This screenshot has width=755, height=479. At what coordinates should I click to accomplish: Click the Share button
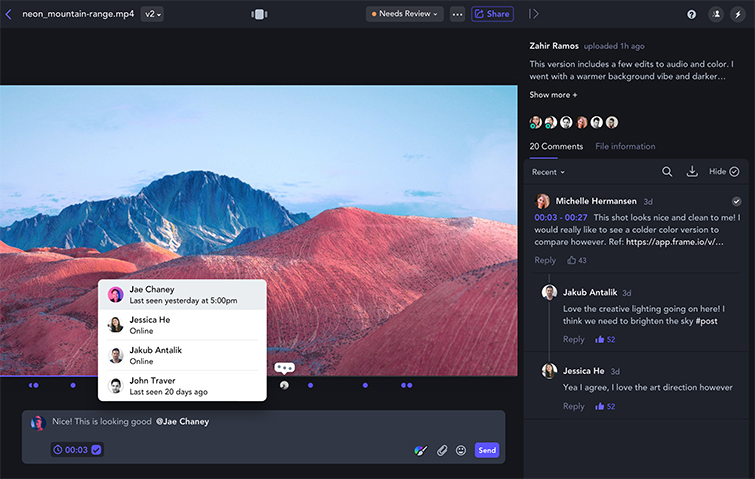tap(492, 14)
